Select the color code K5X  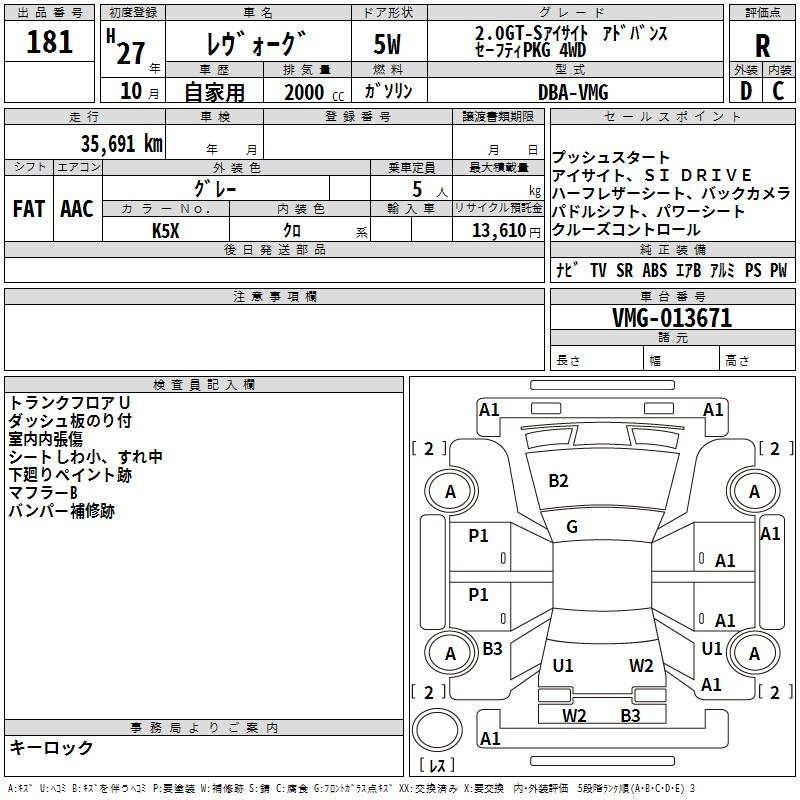tap(166, 229)
